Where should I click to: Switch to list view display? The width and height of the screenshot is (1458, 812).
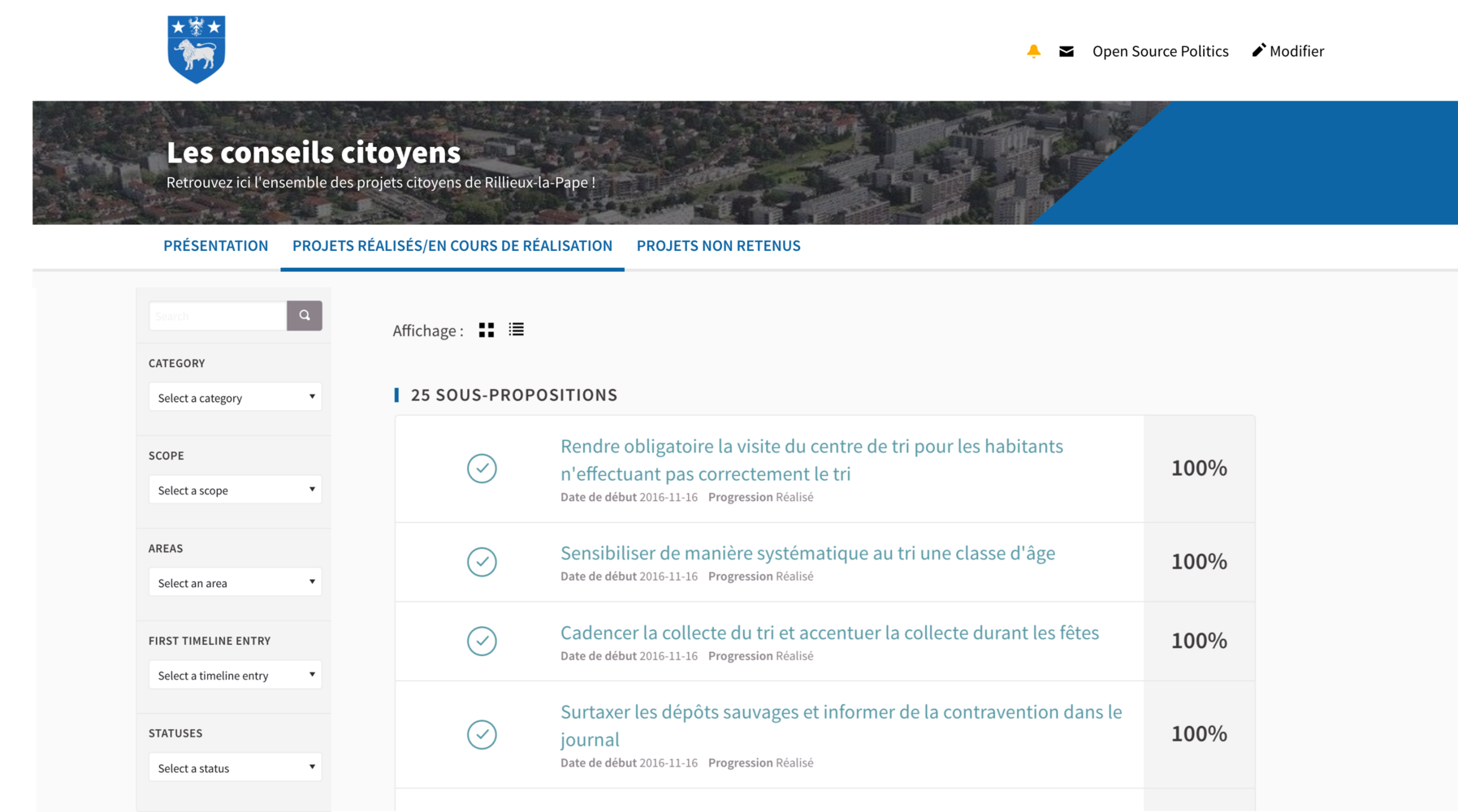tap(517, 330)
